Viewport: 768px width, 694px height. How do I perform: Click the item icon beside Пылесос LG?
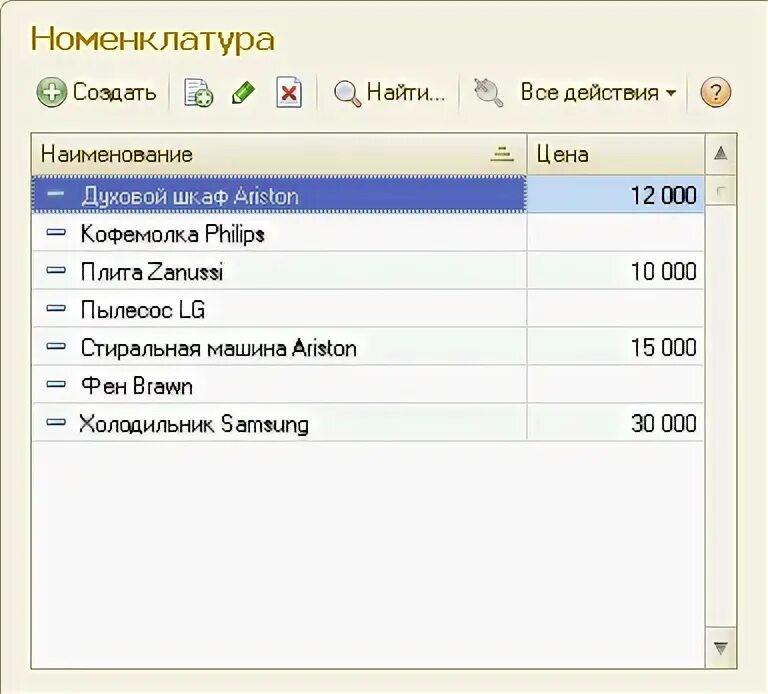56,308
